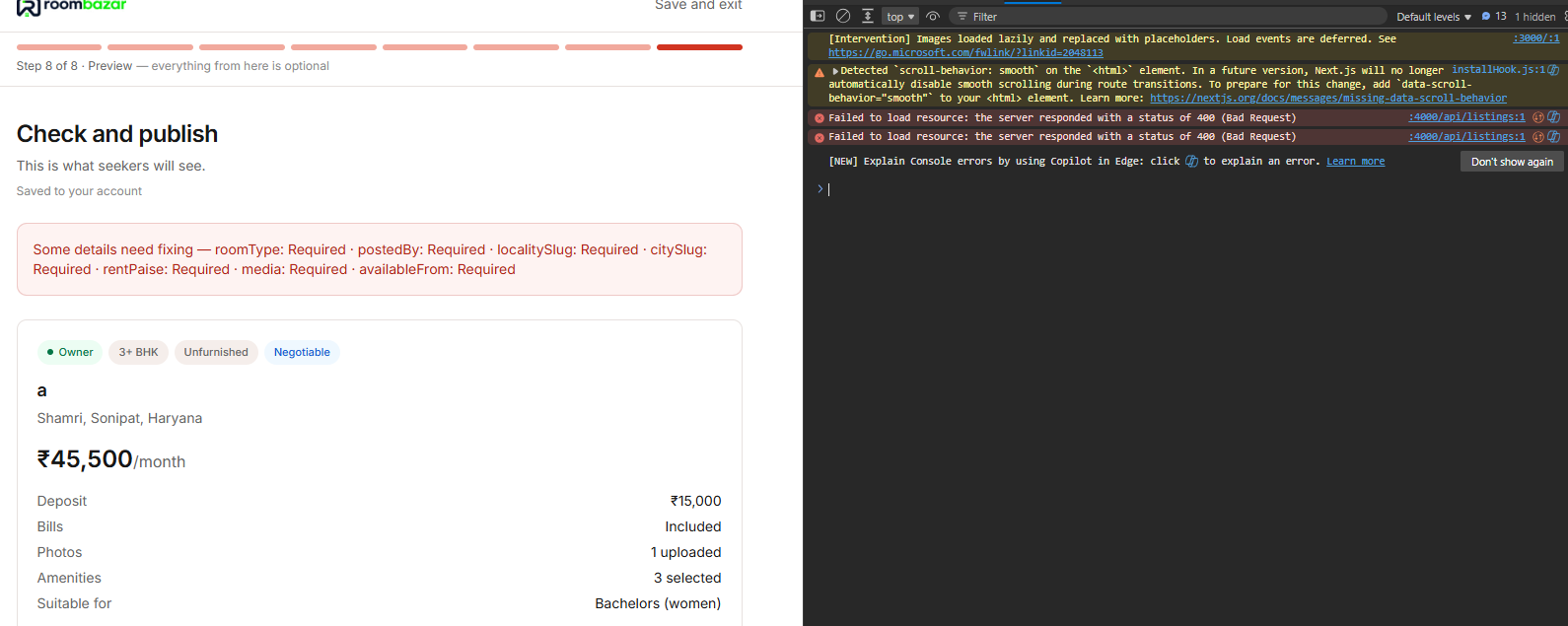
Task: Click listing title 'a'
Action: point(42,390)
